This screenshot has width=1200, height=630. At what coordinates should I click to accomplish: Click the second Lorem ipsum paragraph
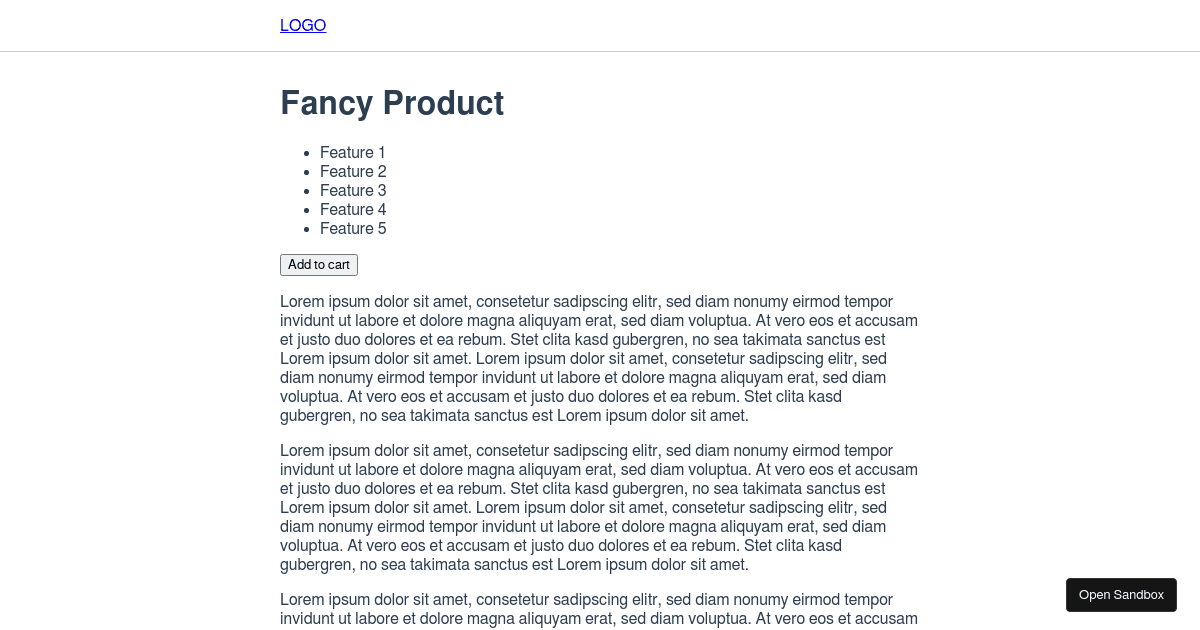(x=598, y=508)
